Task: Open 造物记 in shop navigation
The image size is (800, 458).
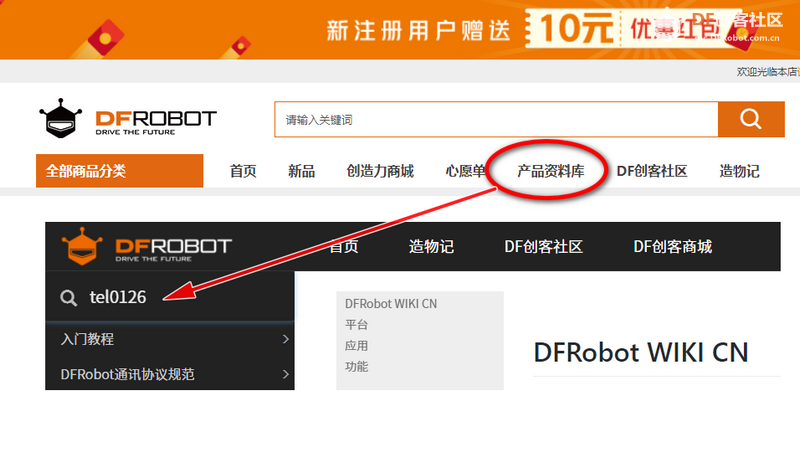Action: [739, 171]
